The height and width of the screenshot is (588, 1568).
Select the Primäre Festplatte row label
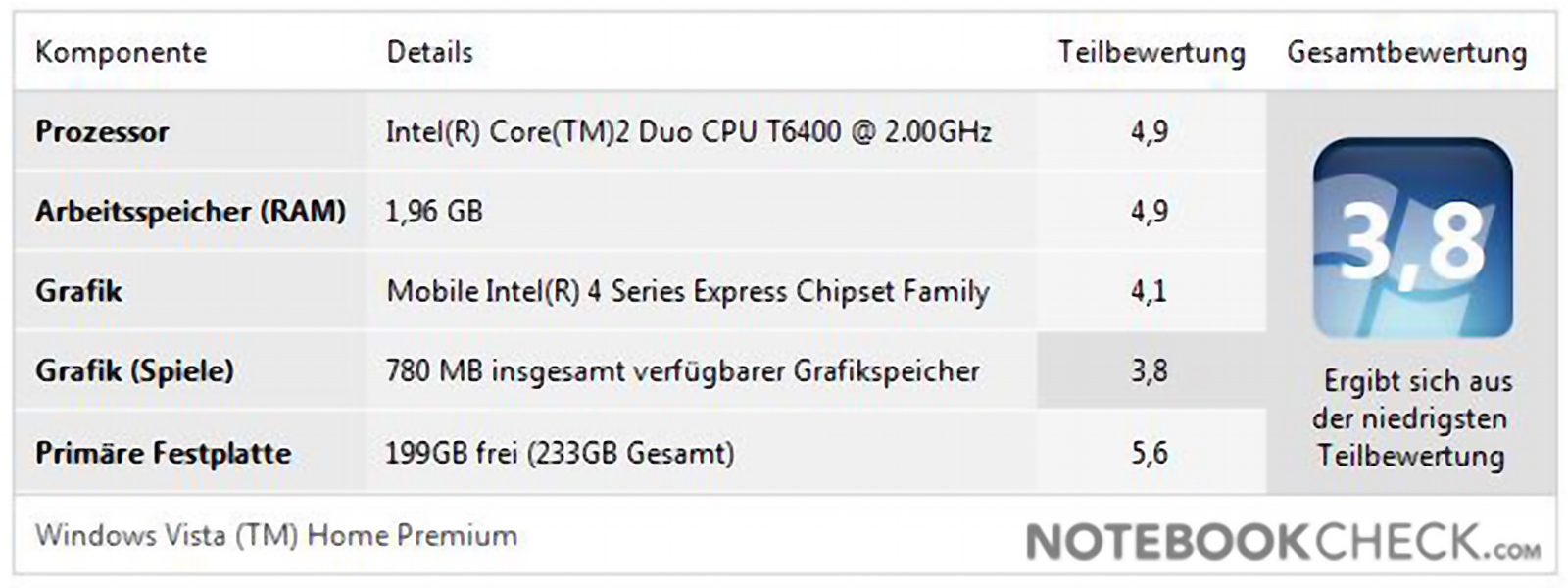tap(163, 453)
